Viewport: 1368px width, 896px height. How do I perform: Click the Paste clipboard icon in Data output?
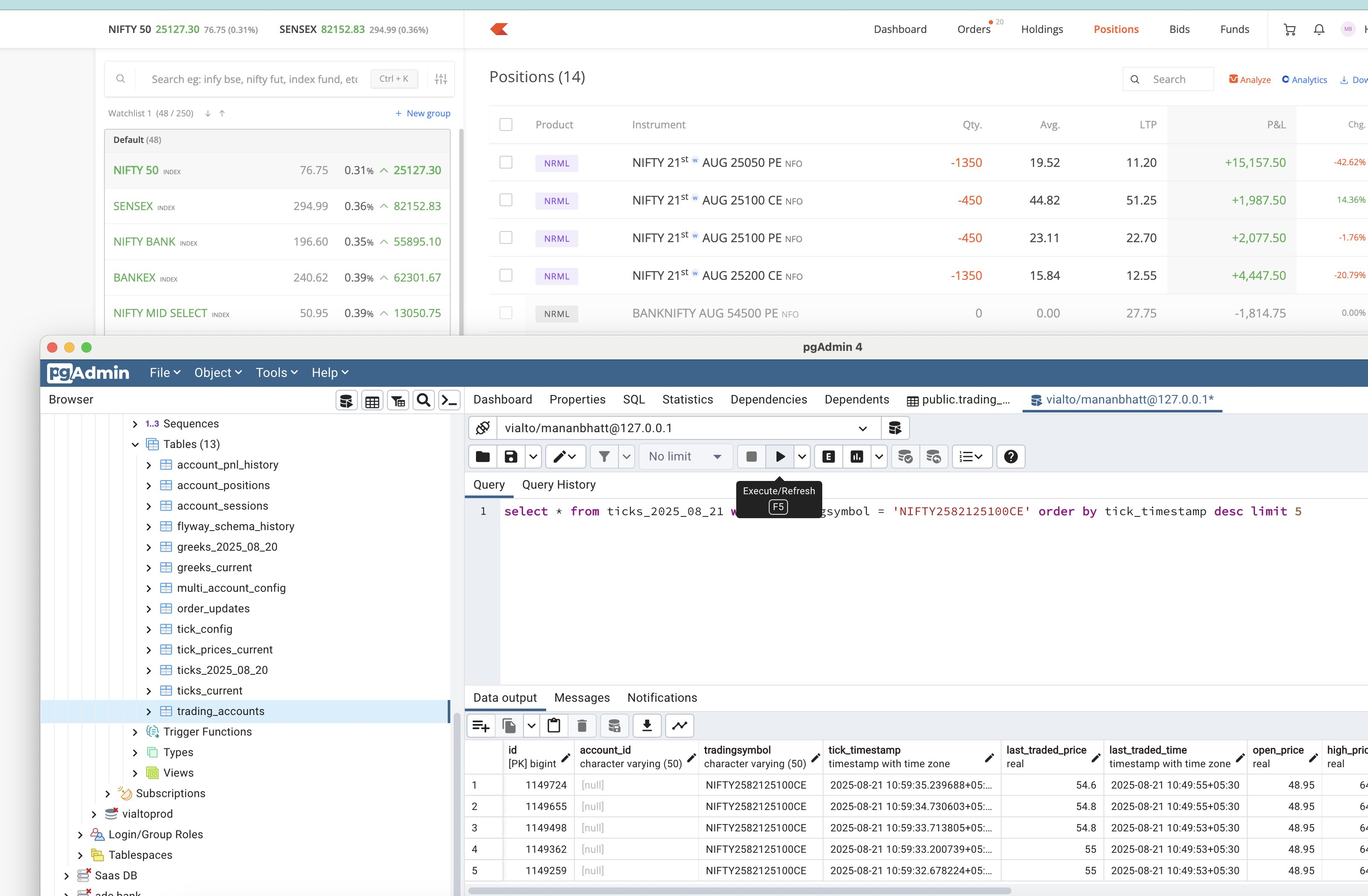click(554, 726)
